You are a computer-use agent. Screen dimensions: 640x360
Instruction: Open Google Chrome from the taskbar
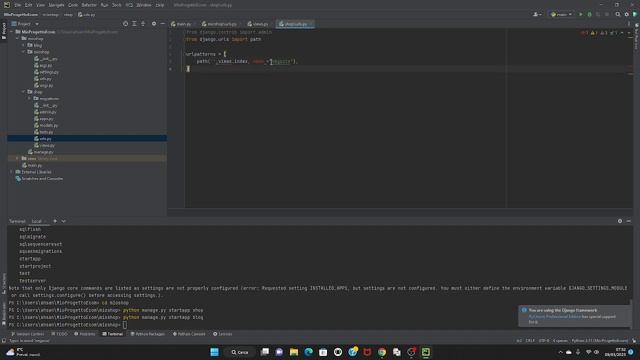point(382,352)
